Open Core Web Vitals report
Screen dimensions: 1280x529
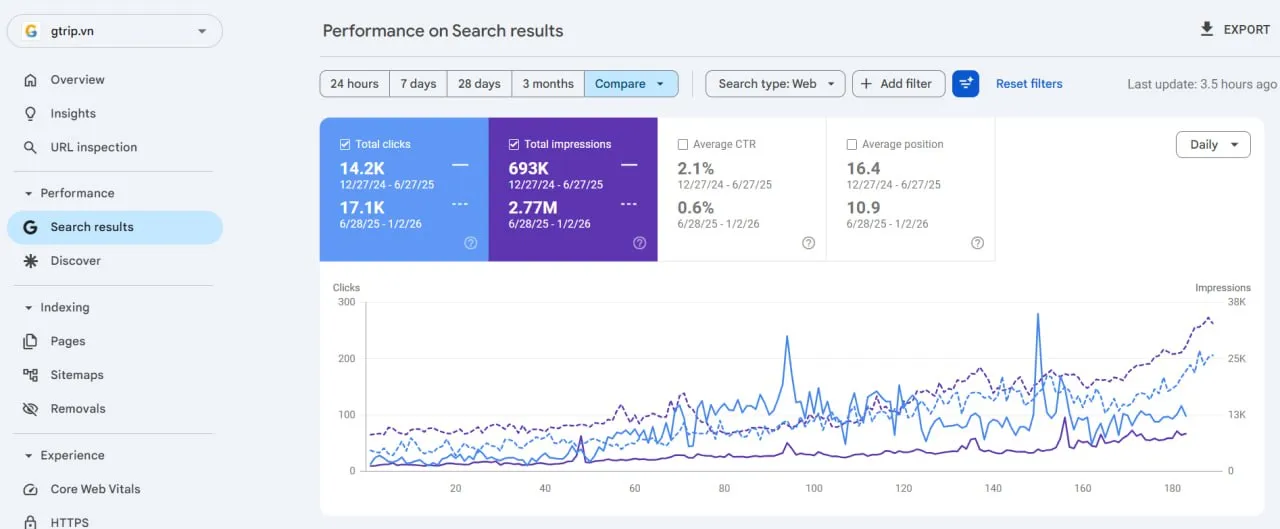point(115,489)
